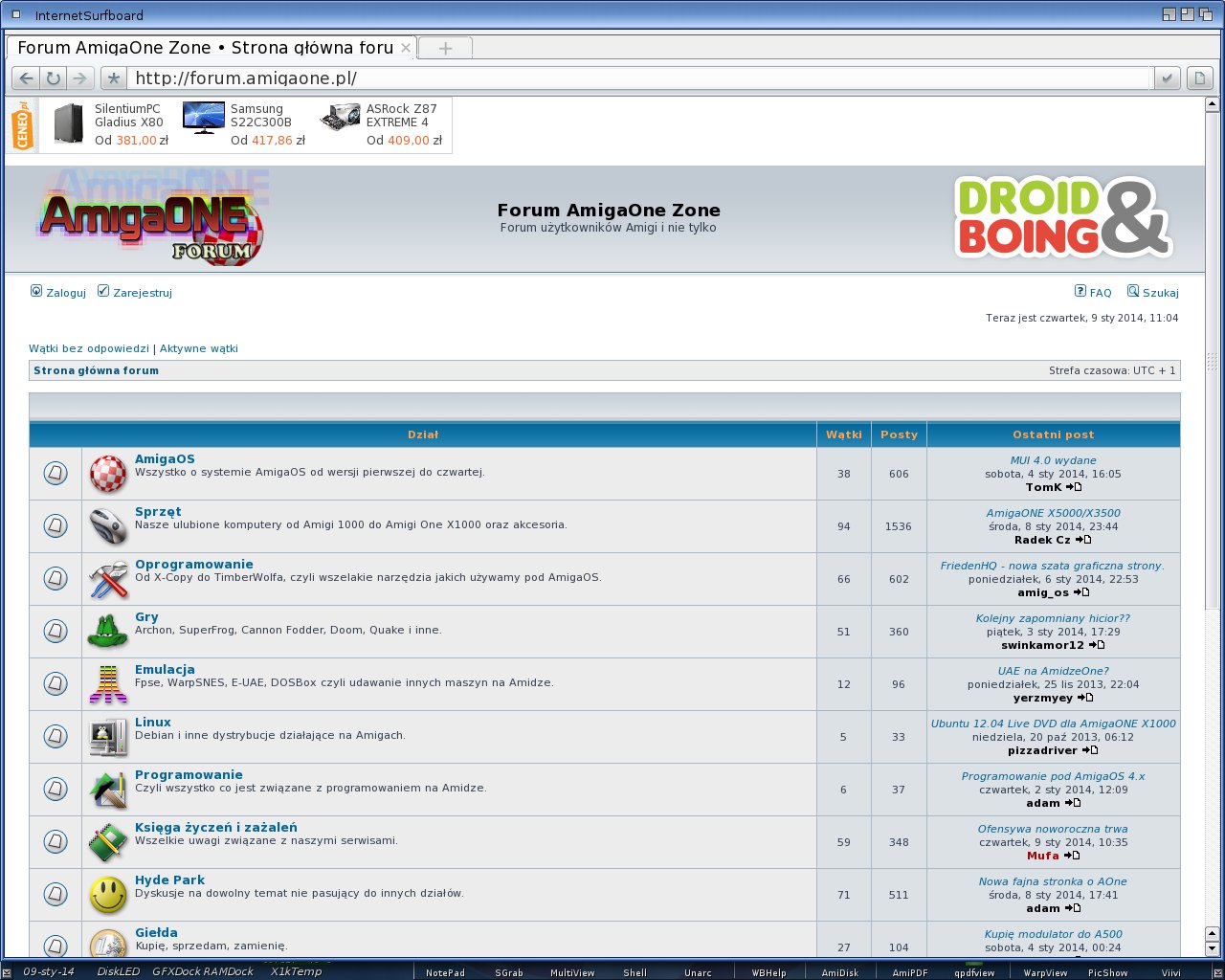1225x980 pixels.
Task: Launch MultiView from the bottom dock
Action: [x=572, y=972]
